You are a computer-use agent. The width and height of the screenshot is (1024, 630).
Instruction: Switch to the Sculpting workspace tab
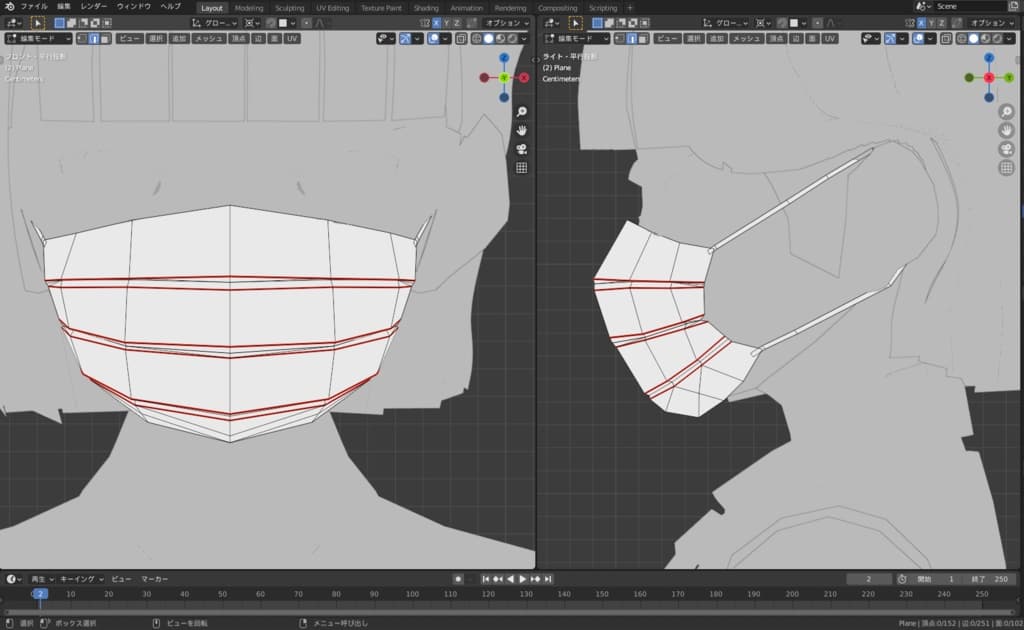click(x=289, y=7)
